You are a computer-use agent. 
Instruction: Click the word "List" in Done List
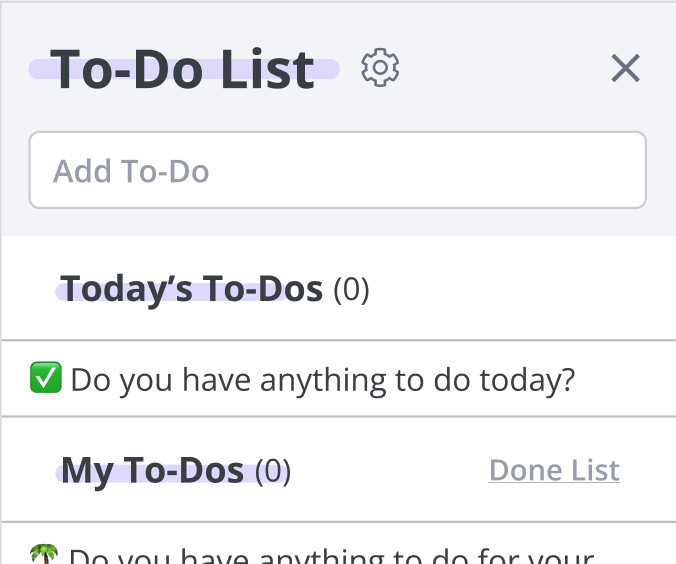click(595, 470)
